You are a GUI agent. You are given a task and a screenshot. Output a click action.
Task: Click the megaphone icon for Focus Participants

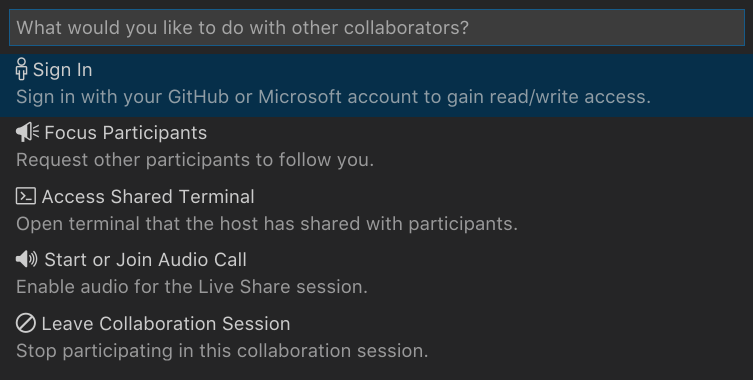pyautogui.click(x=27, y=132)
